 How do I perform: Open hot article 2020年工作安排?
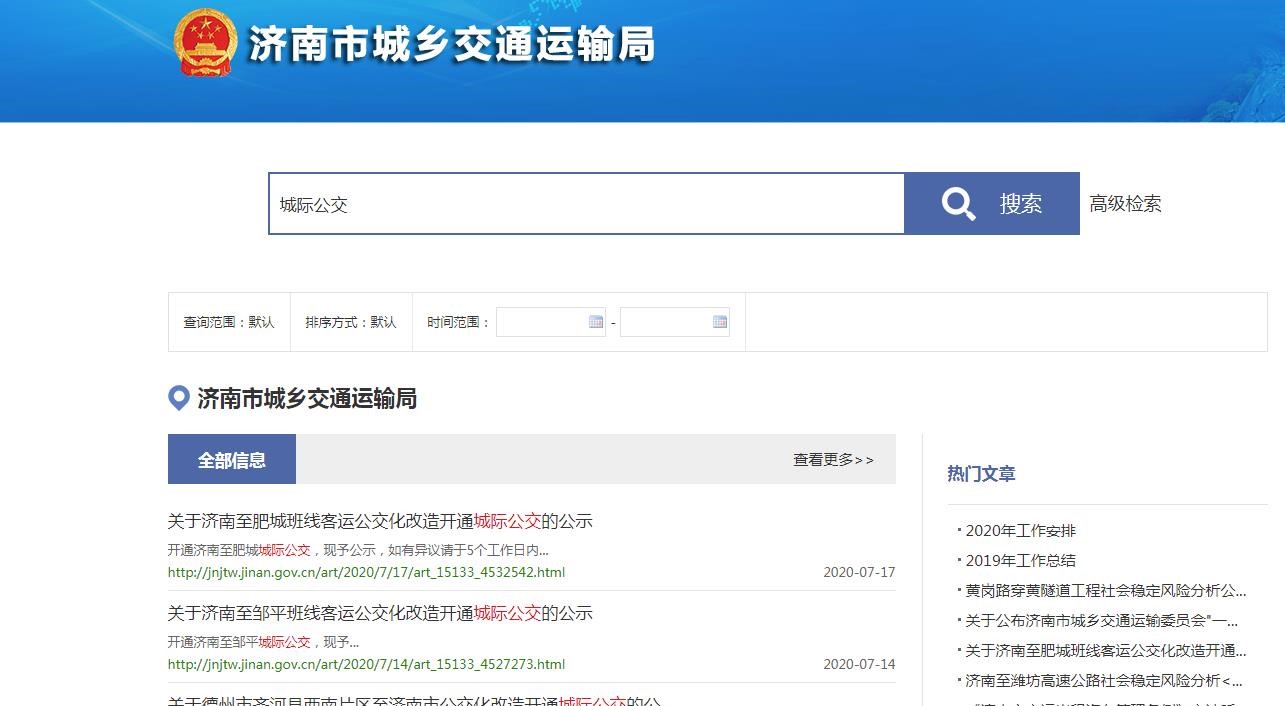pyautogui.click(x=1020, y=531)
